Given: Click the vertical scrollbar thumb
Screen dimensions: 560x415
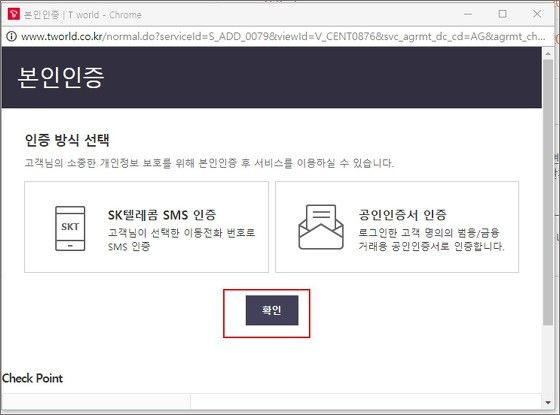Looking at the screenshot, I should point(548,192).
